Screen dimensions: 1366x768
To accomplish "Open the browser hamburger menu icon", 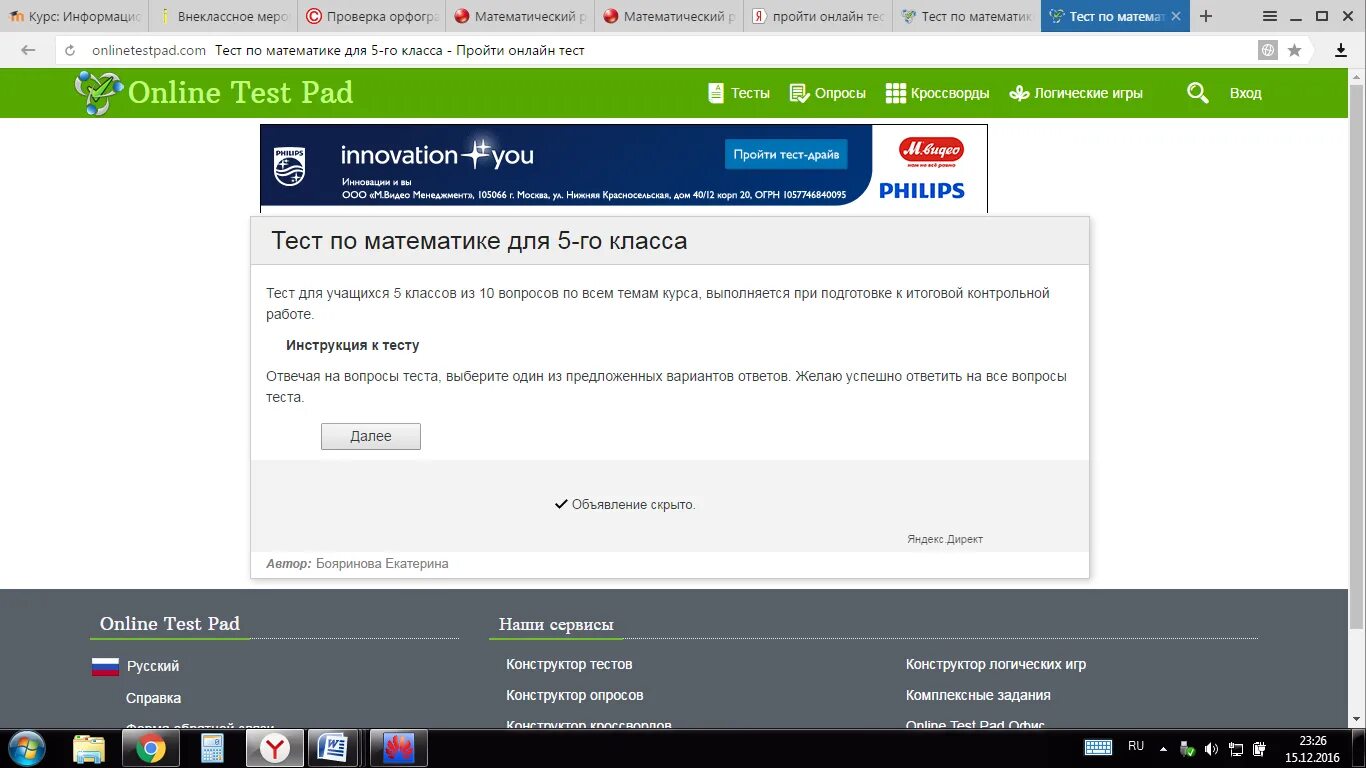I will (x=1270, y=16).
